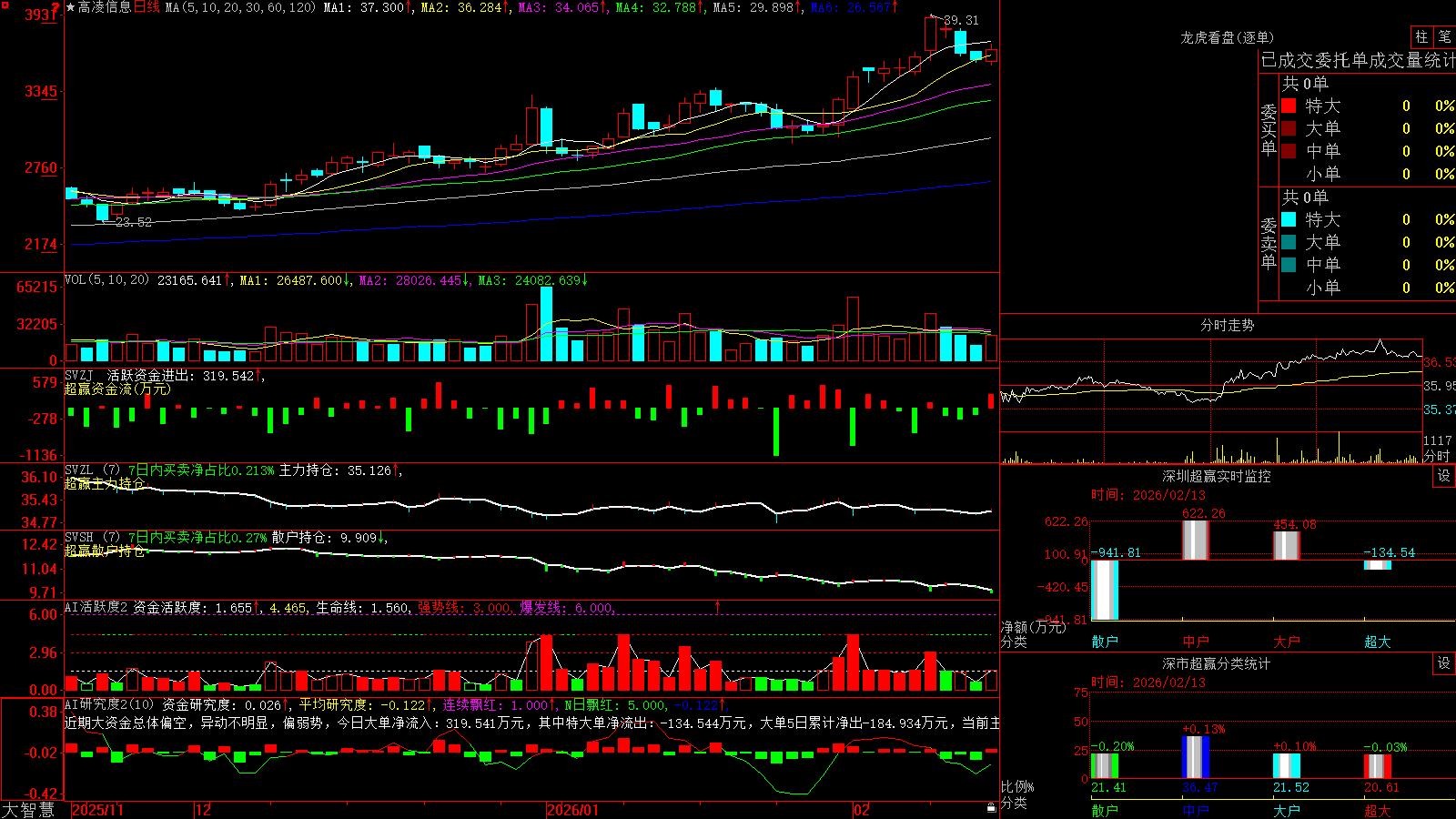Click the 爆发线: 6.000 label

tap(566, 607)
